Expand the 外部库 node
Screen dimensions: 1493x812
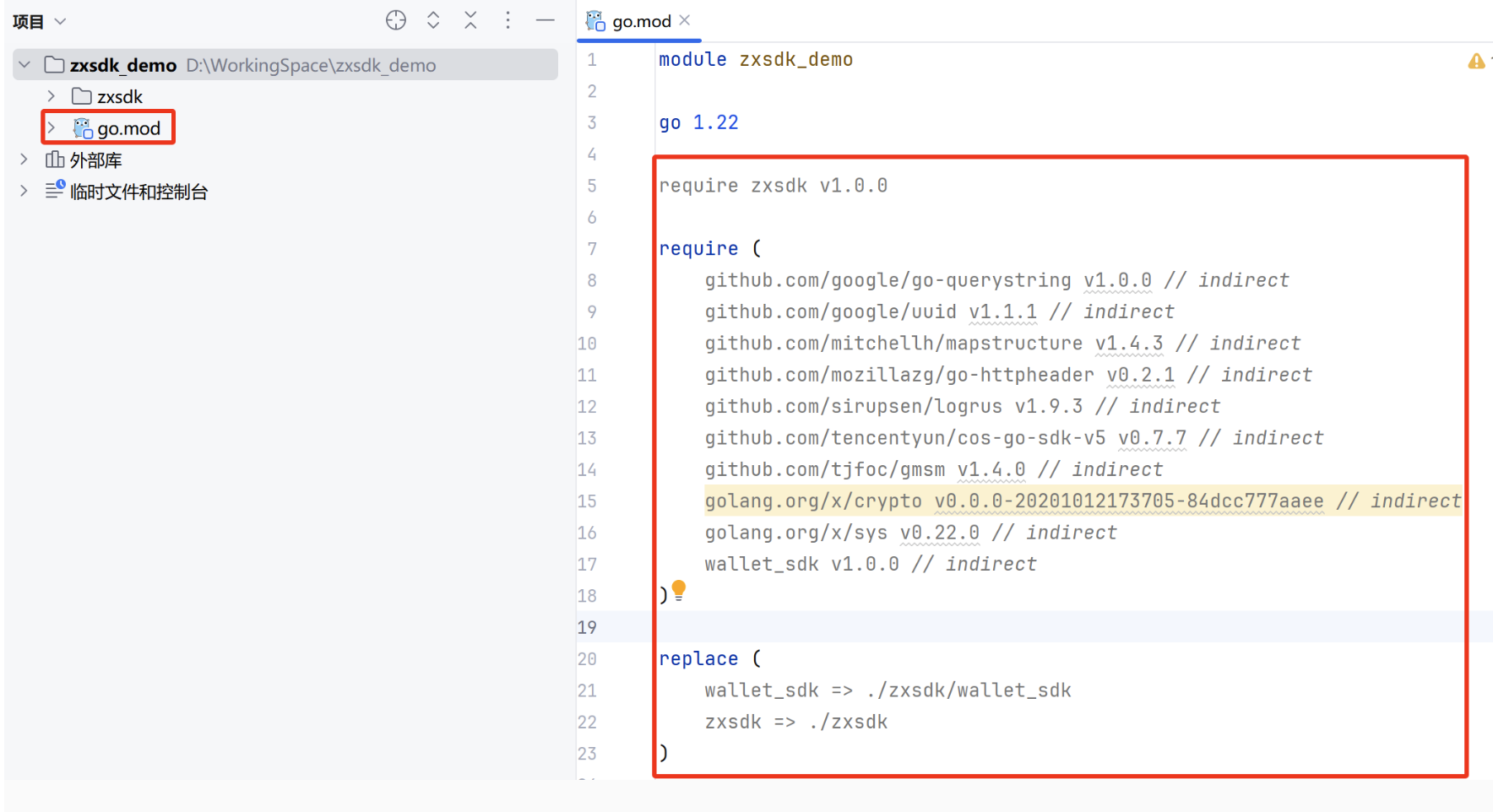tap(24, 160)
